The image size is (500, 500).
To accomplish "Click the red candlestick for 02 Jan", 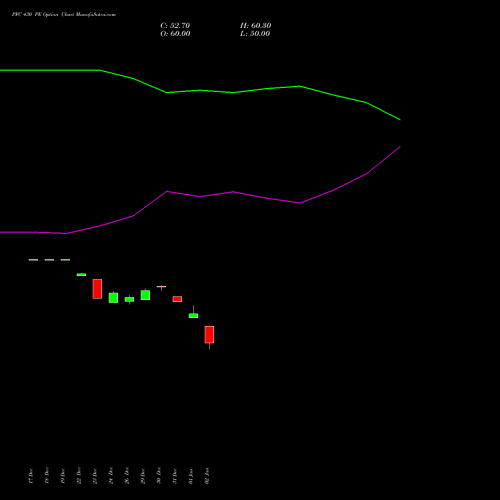I will tap(209, 335).
